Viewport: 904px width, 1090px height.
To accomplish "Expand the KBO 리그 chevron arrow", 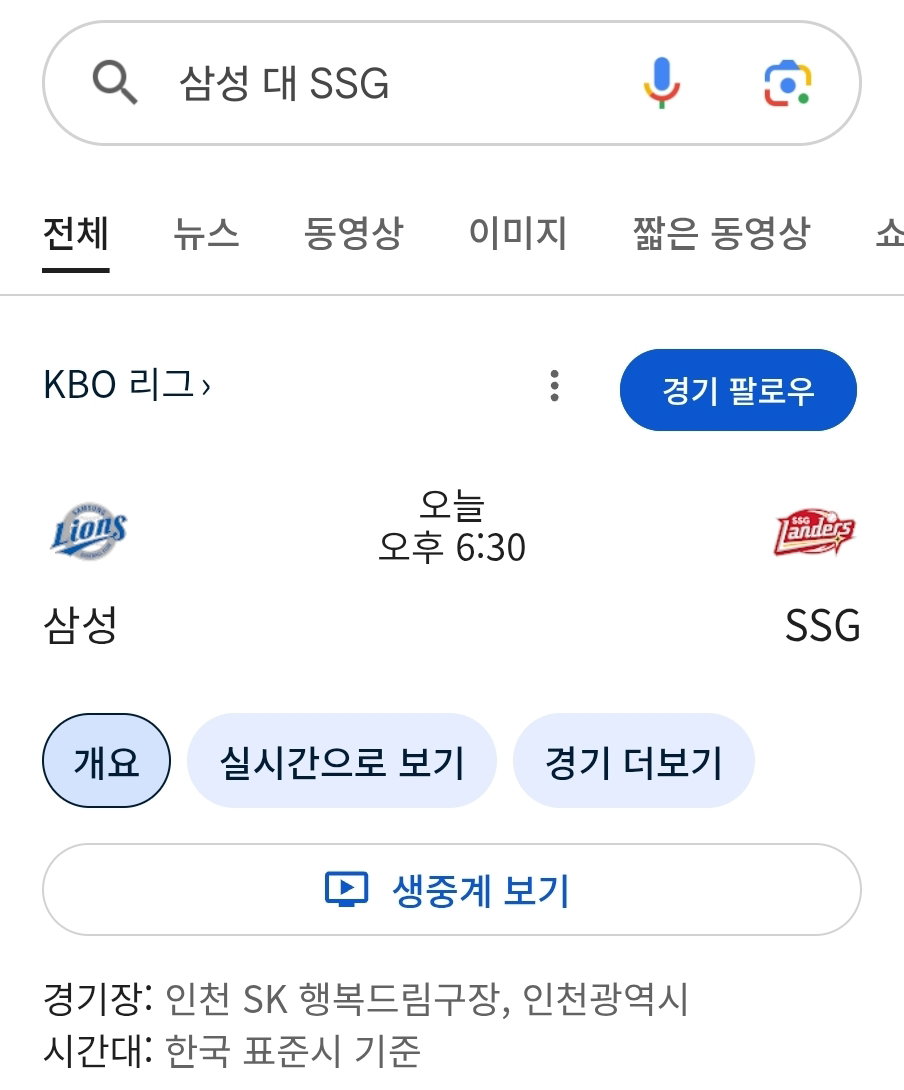I will click(x=206, y=387).
